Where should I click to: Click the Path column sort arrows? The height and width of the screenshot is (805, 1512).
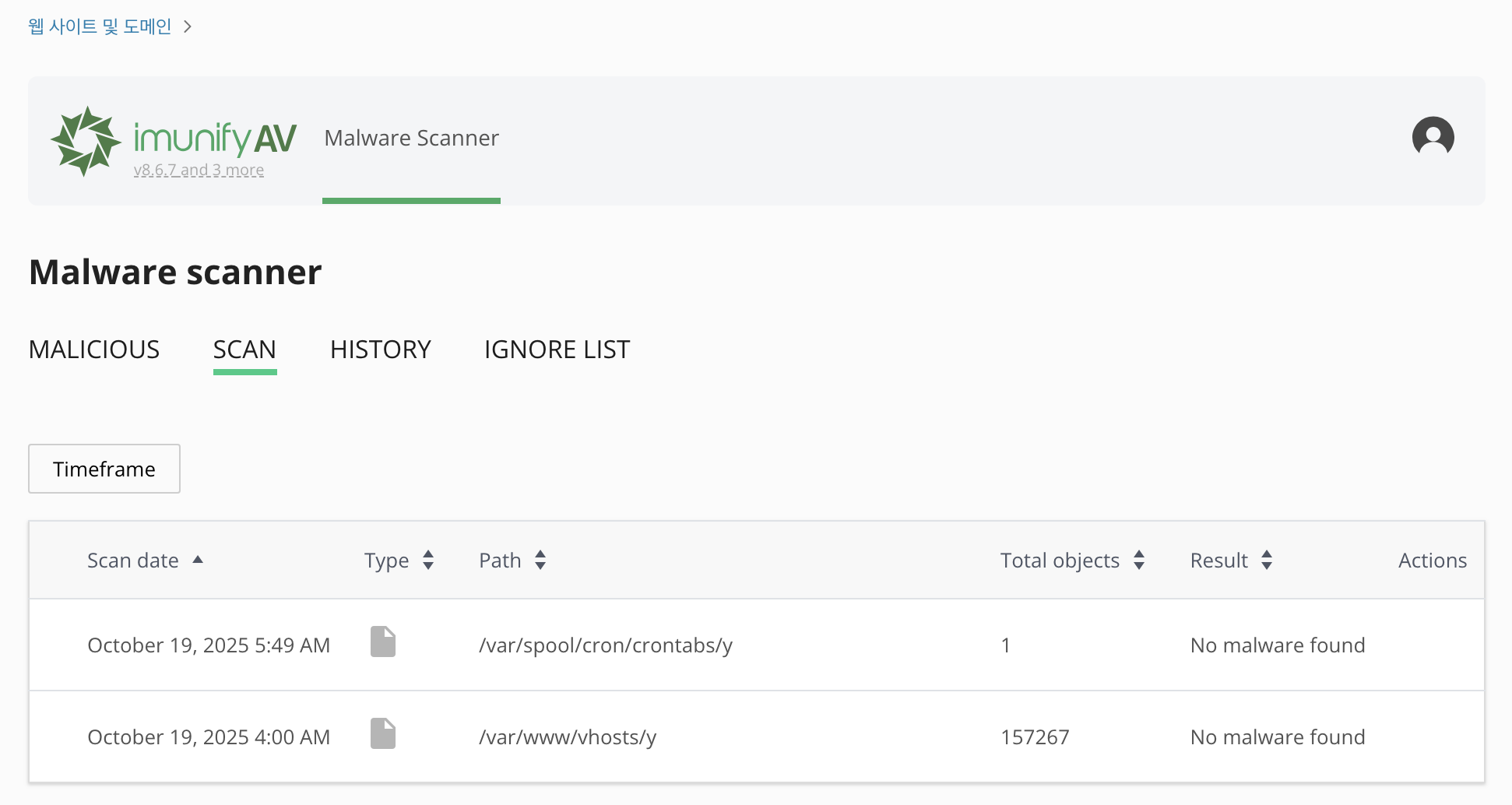[540, 561]
